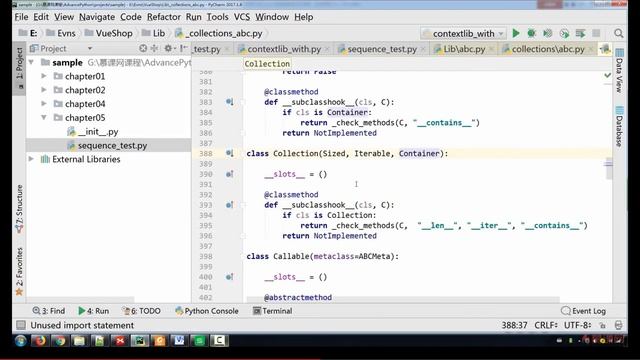The width and height of the screenshot is (640, 360).
Task: Close the contextlib_with.py tab
Action: pyautogui.click(x=327, y=49)
